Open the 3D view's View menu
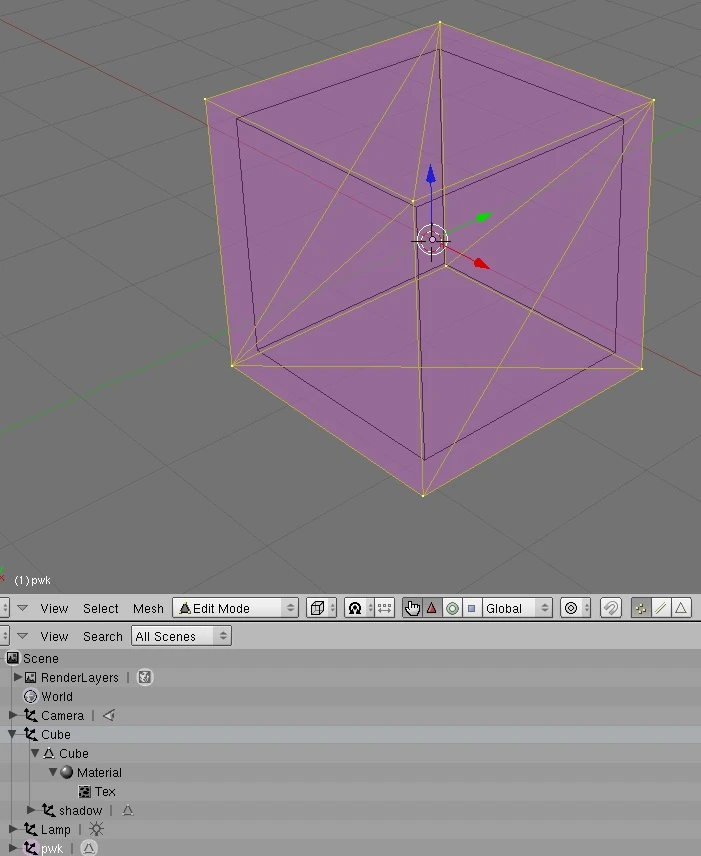Image resolution: width=701 pixels, height=856 pixels. pos(54,608)
